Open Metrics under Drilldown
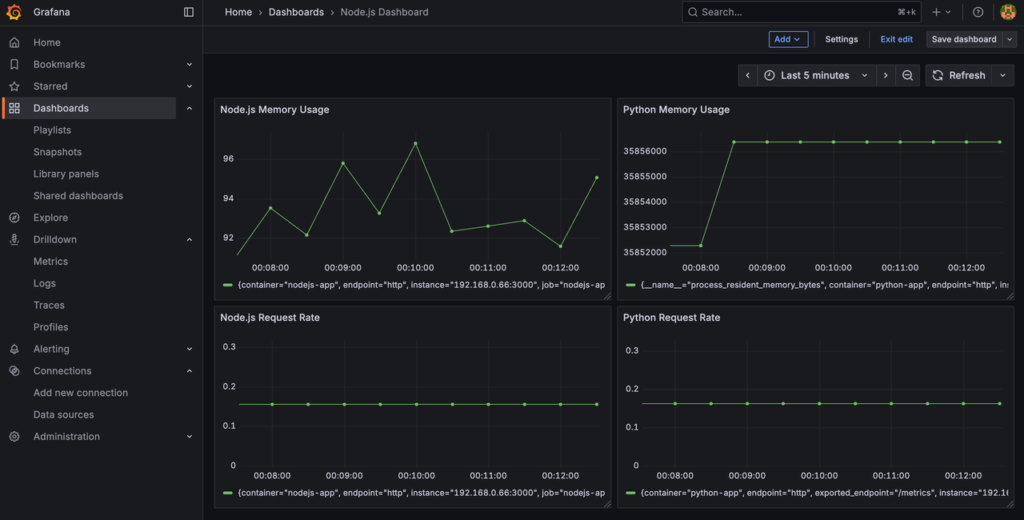Image resolution: width=1024 pixels, height=520 pixels. [x=50, y=261]
